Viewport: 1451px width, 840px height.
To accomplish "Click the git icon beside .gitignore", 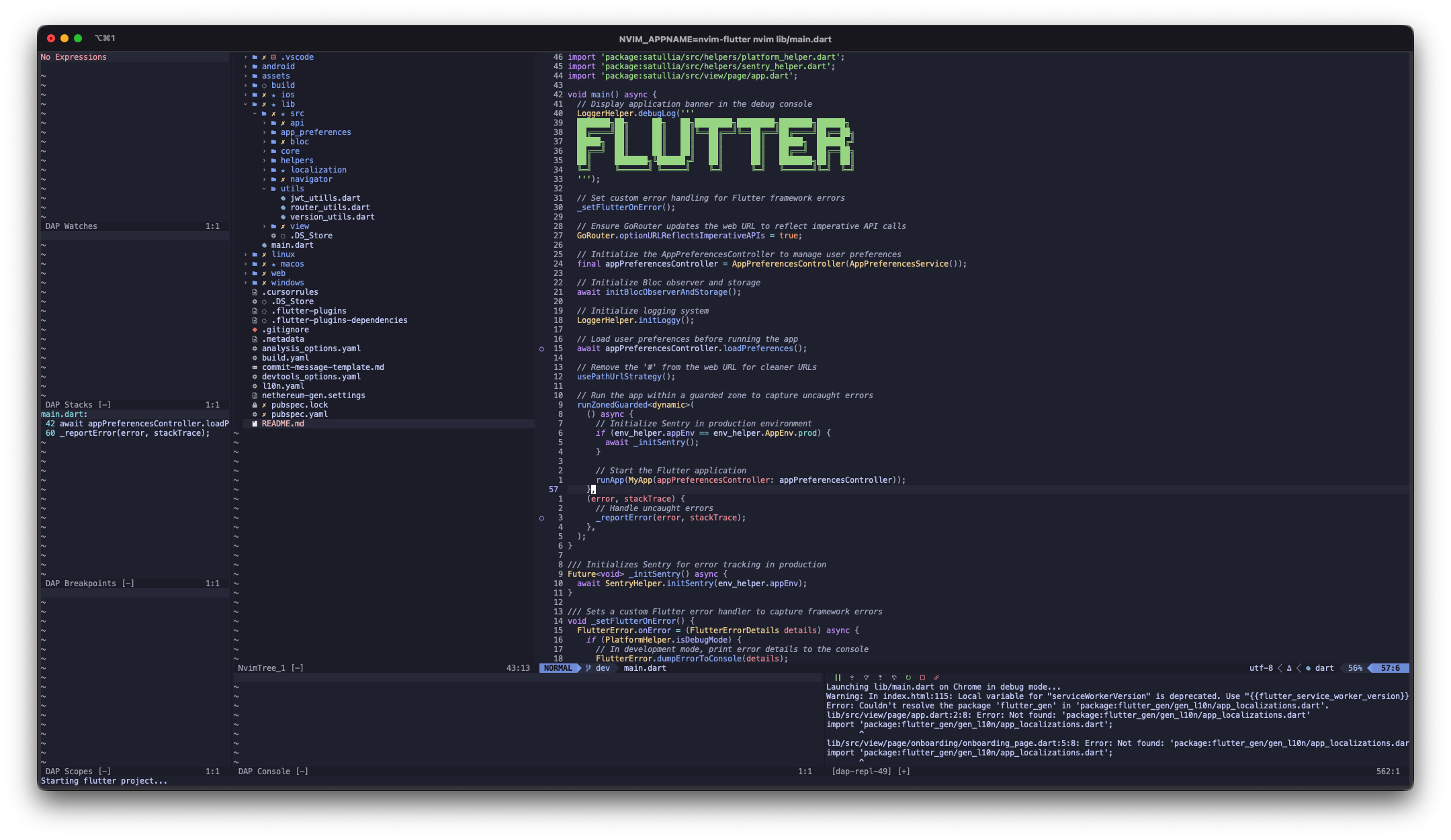I will (x=255, y=330).
